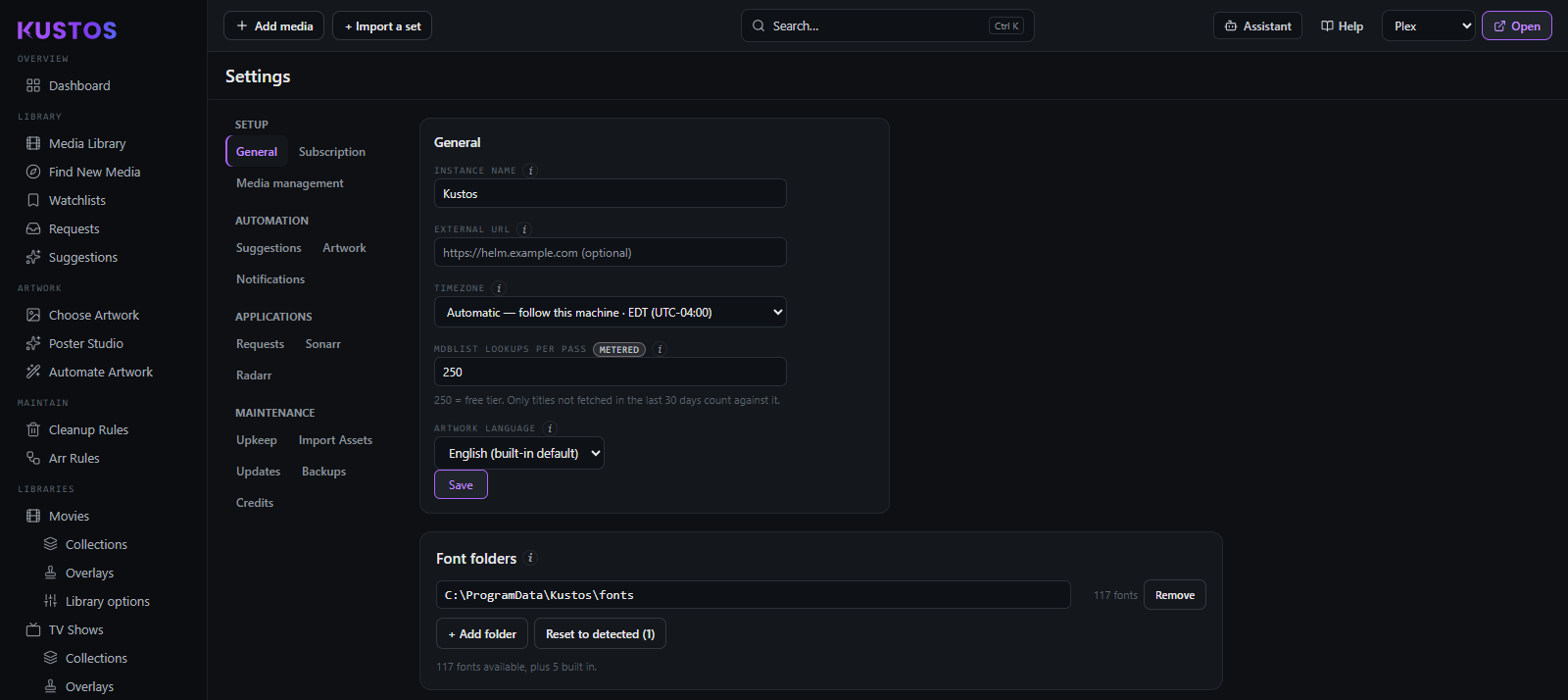Open the Radarr application settings
The image size is (1568, 700).
pyautogui.click(x=254, y=375)
